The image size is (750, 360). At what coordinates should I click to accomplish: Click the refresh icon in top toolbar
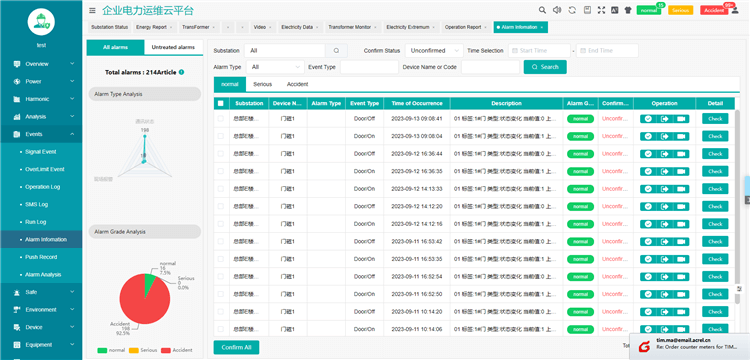click(572, 10)
